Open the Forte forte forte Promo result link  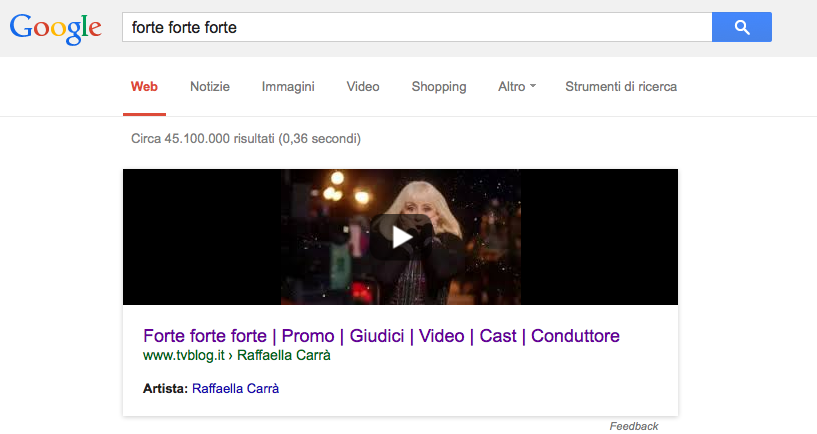(381, 336)
